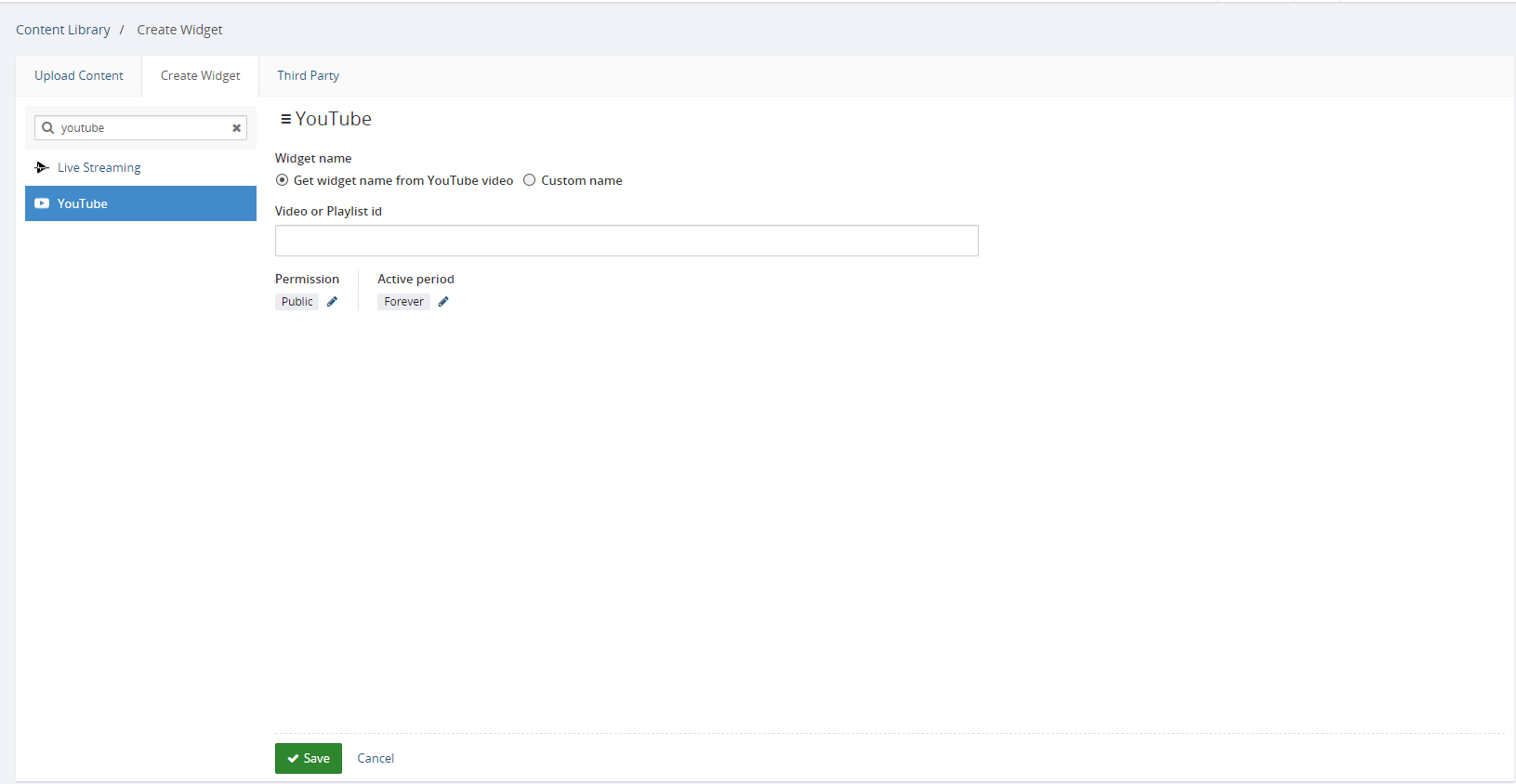Click the YouTube heading text
This screenshot has width=1516, height=784.
[334, 119]
